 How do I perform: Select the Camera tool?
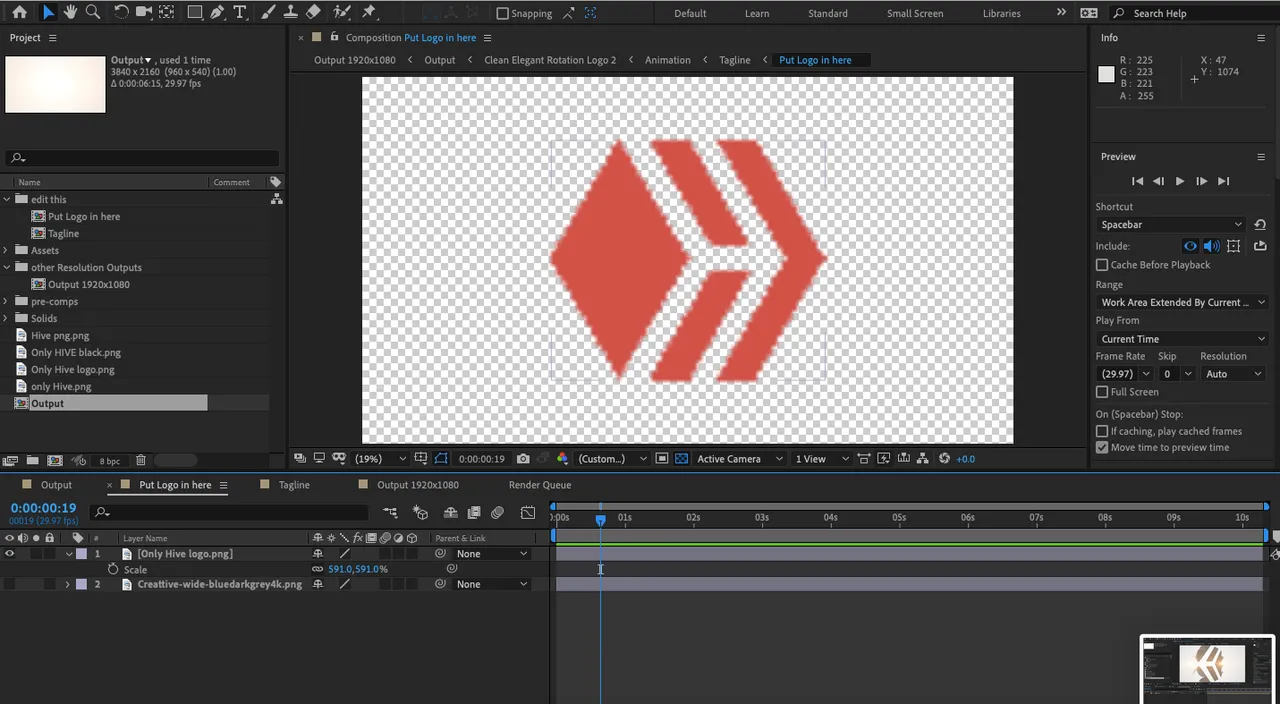click(144, 12)
